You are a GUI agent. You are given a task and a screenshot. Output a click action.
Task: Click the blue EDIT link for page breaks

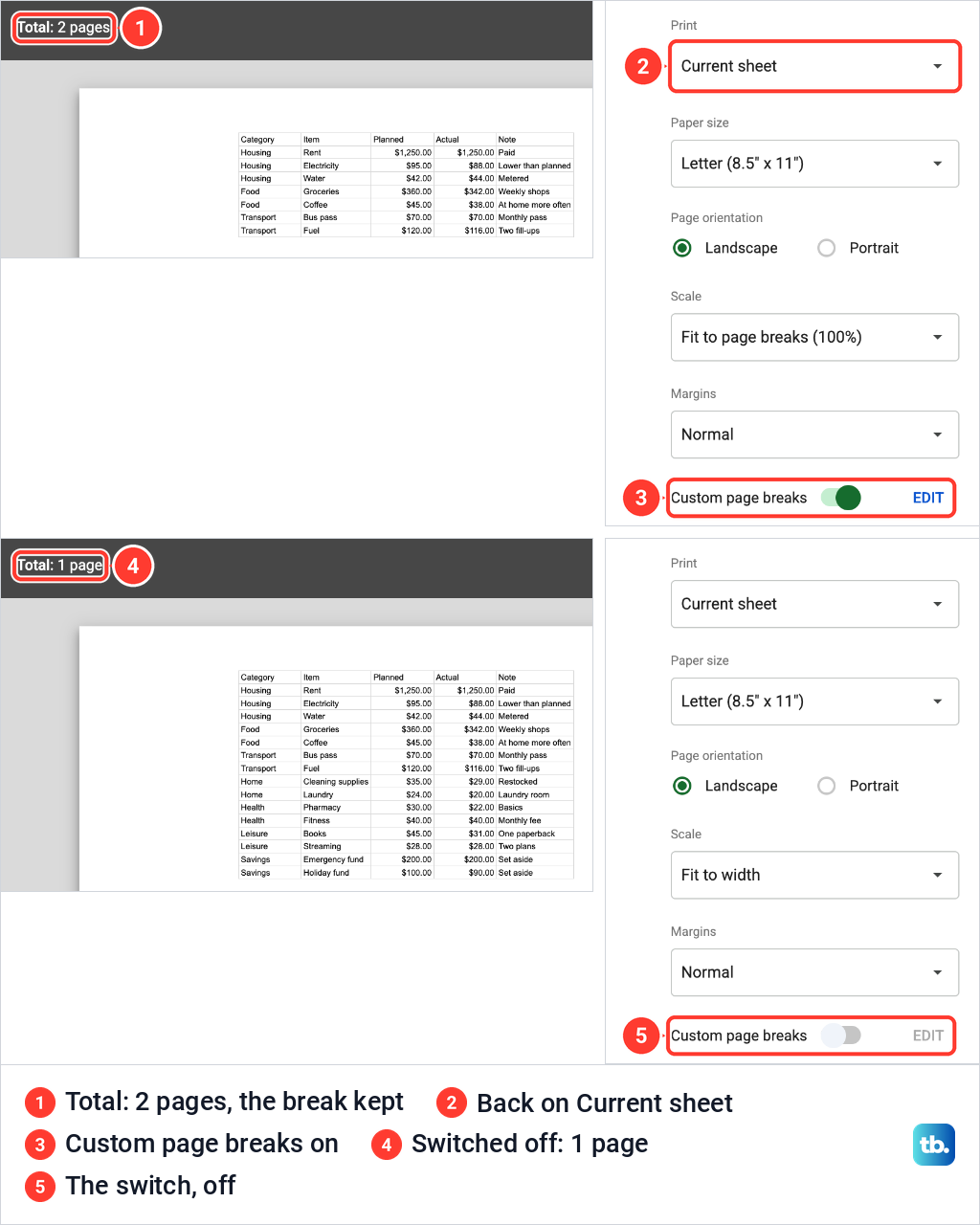point(928,498)
